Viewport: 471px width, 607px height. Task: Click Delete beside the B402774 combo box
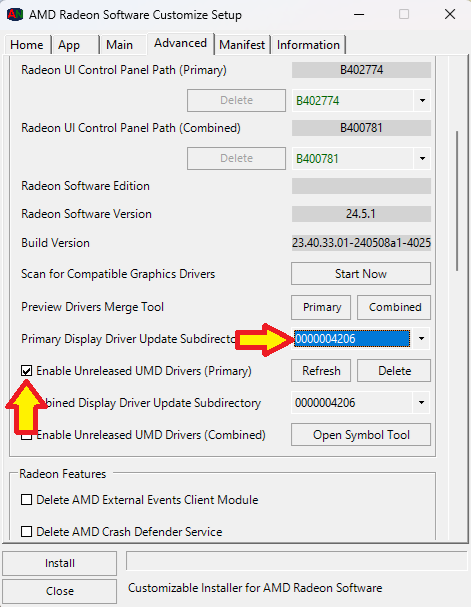(x=236, y=100)
